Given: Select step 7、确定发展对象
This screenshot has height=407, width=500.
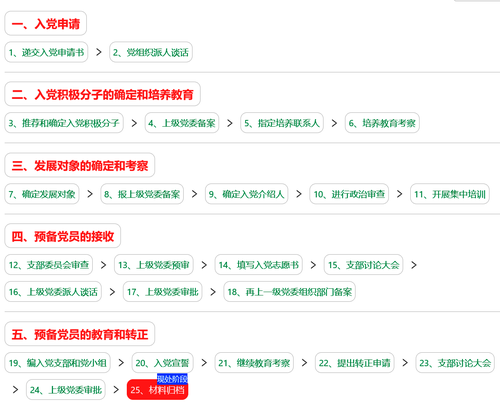Looking at the screenshot, I should point(42,194).
